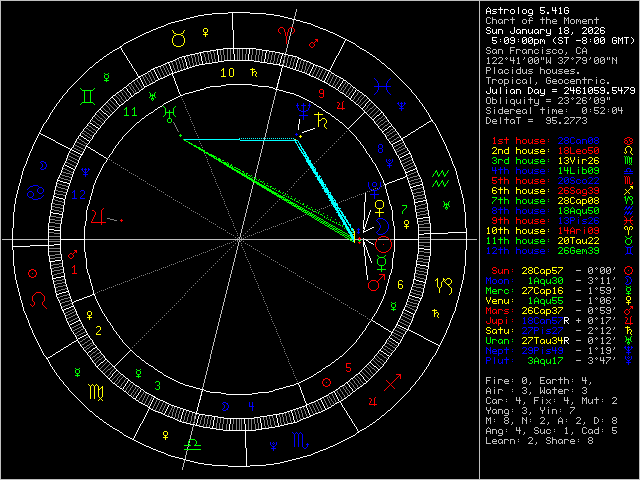Screen dimensions: 640x480
Task: Click the 'Fire: 0, Earth: 4,' summary line
Action: (x=539, y=381)
